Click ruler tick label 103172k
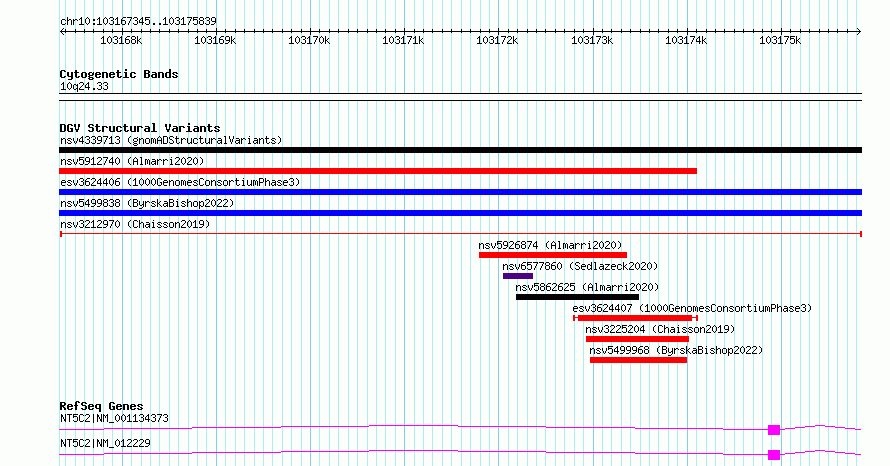The width and height of the screenshot is (890, 466). pos(497,40)
